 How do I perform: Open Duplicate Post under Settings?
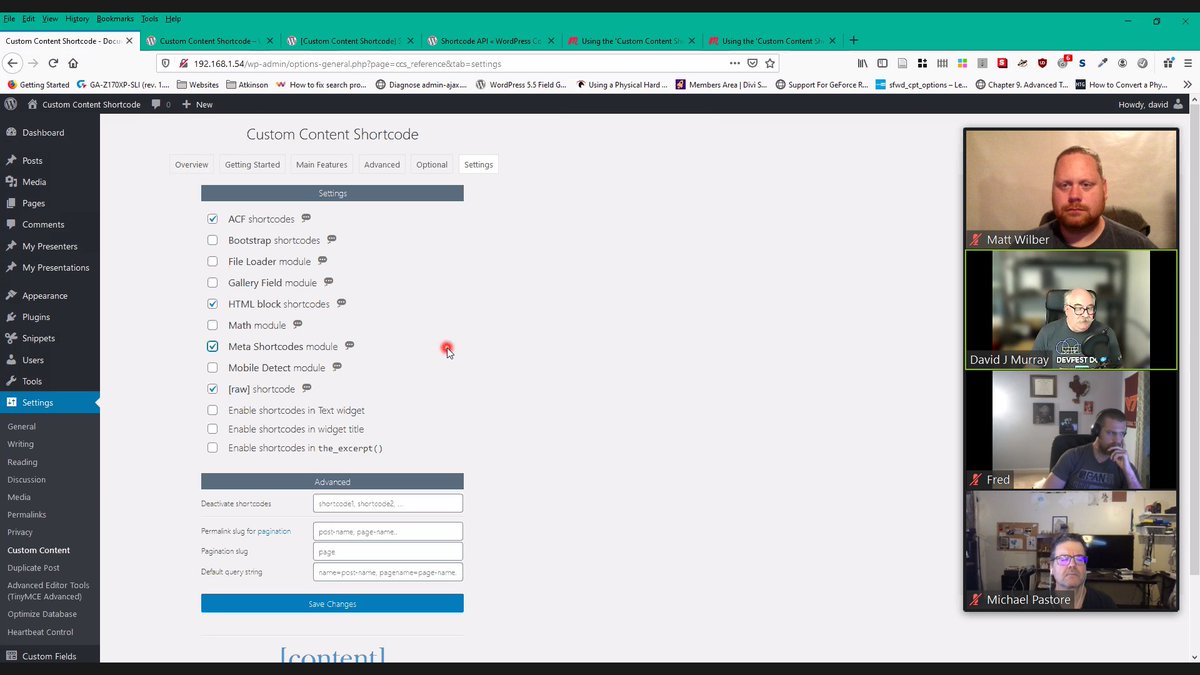33,567
